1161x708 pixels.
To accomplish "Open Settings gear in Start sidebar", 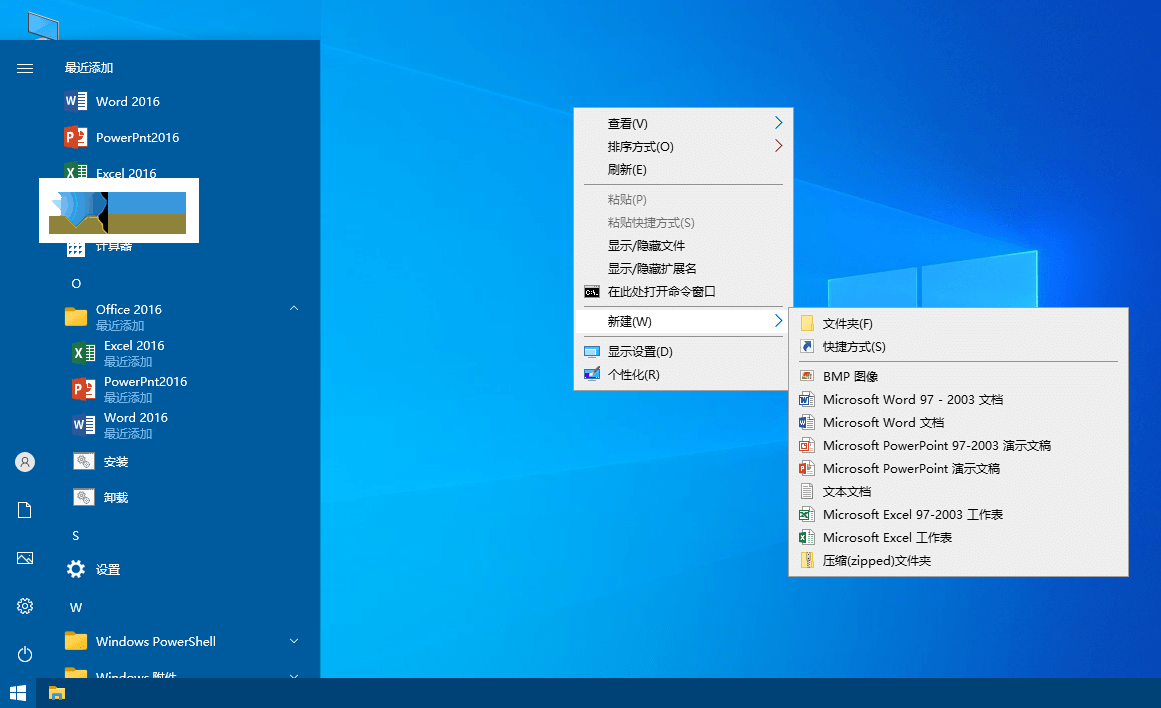I will coord(25,607).
